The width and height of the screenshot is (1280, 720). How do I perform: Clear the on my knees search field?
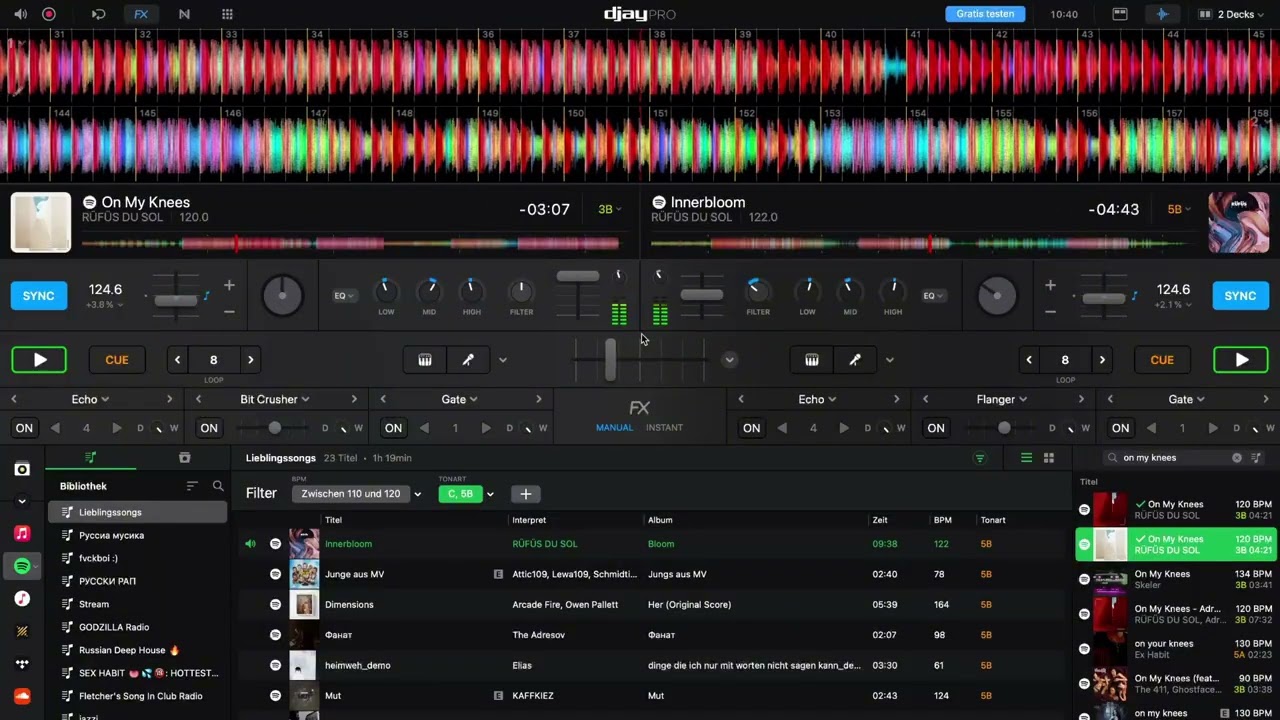click(x=1236, y=458)
